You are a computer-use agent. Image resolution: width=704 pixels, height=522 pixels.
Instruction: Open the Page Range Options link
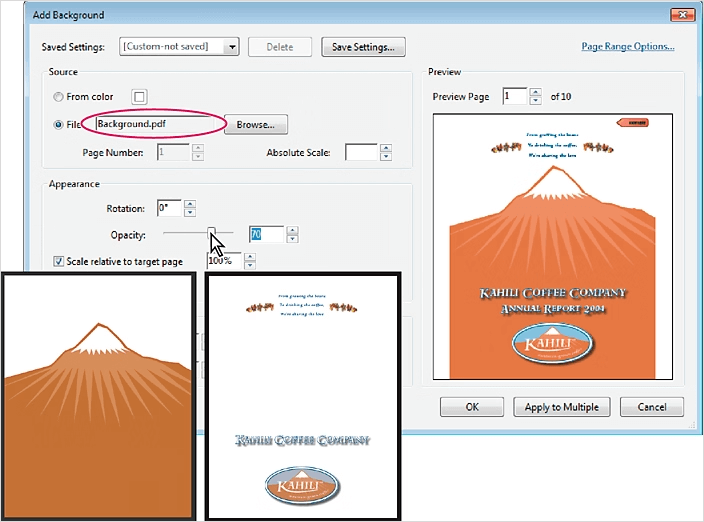628,46
